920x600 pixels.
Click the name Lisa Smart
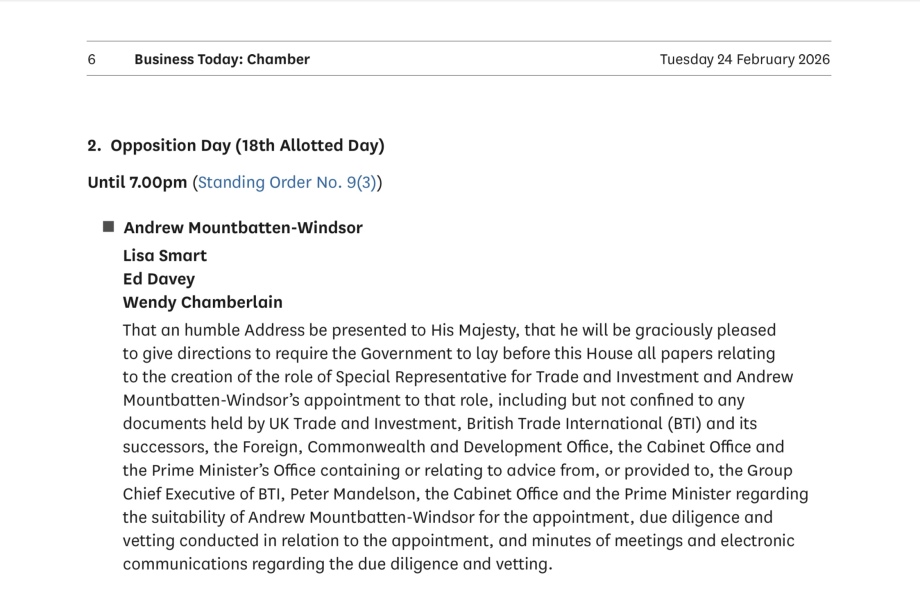[165, 255]
